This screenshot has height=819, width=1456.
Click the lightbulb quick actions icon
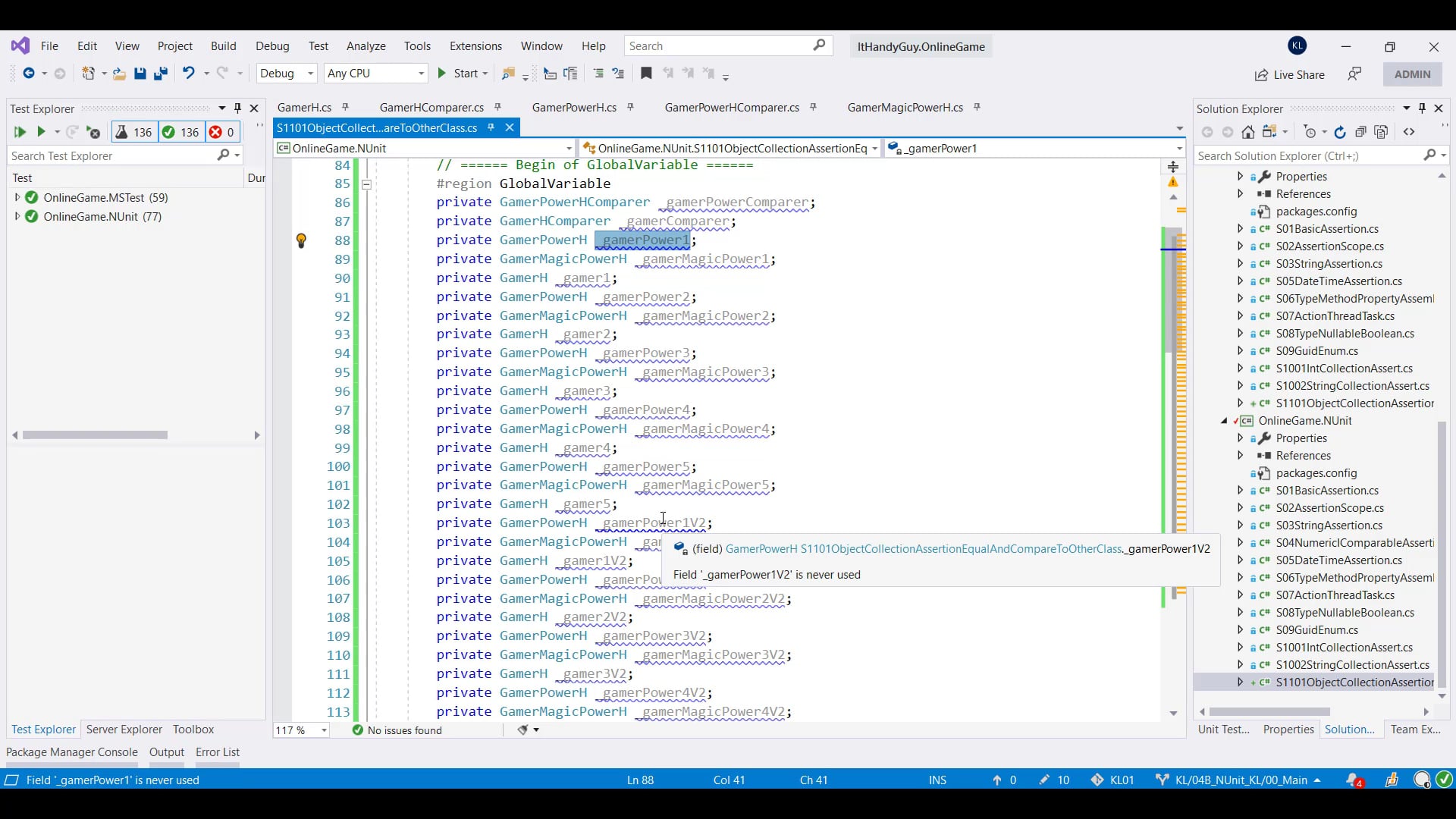(x=301, y=241)
